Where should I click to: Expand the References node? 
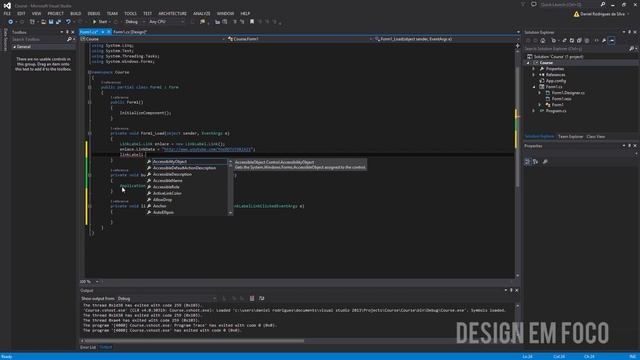click(x=533, y=75)
